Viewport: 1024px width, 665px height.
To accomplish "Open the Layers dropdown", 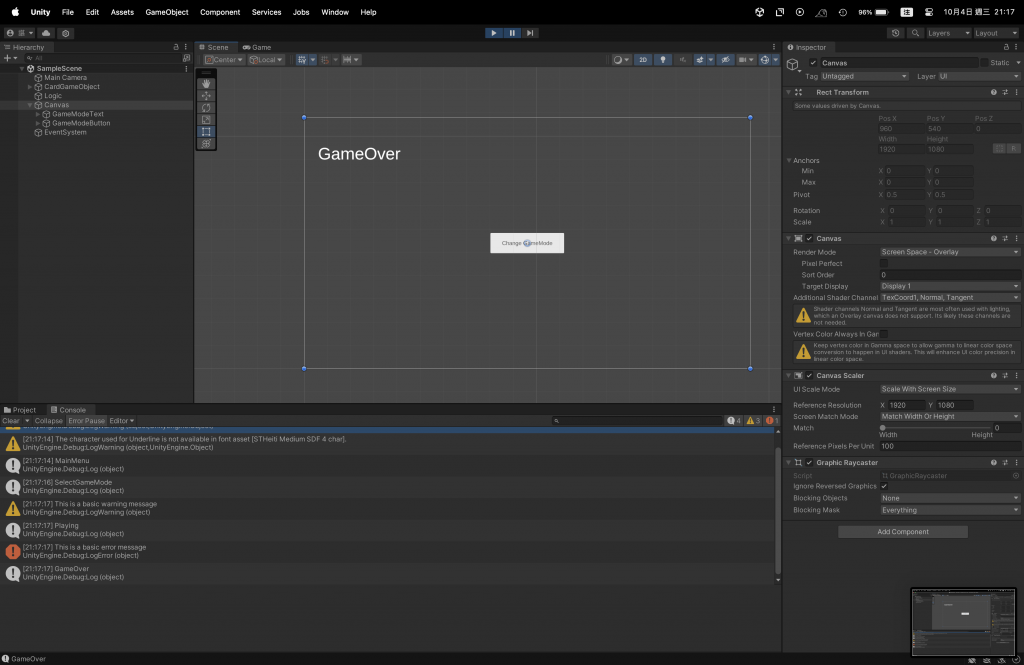I will point(948,33).
